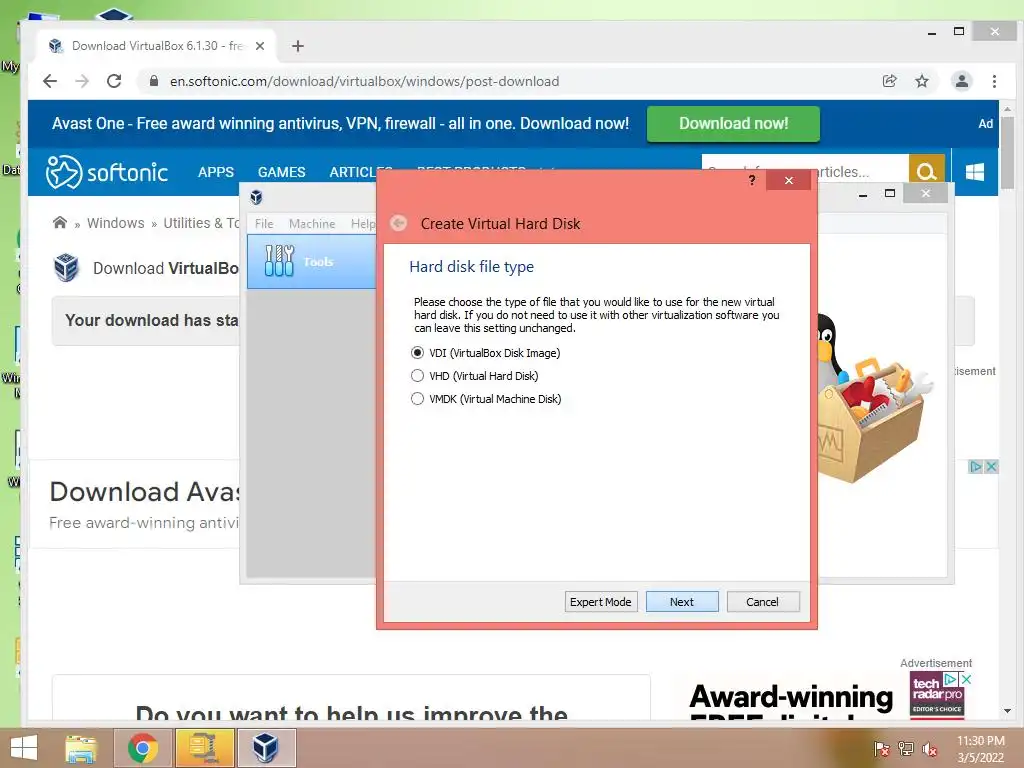Click the Windows platform icon on Softonic
The width and height of the screenshot is (1024, 768).
pyautogui.click(x=975, y=172)
